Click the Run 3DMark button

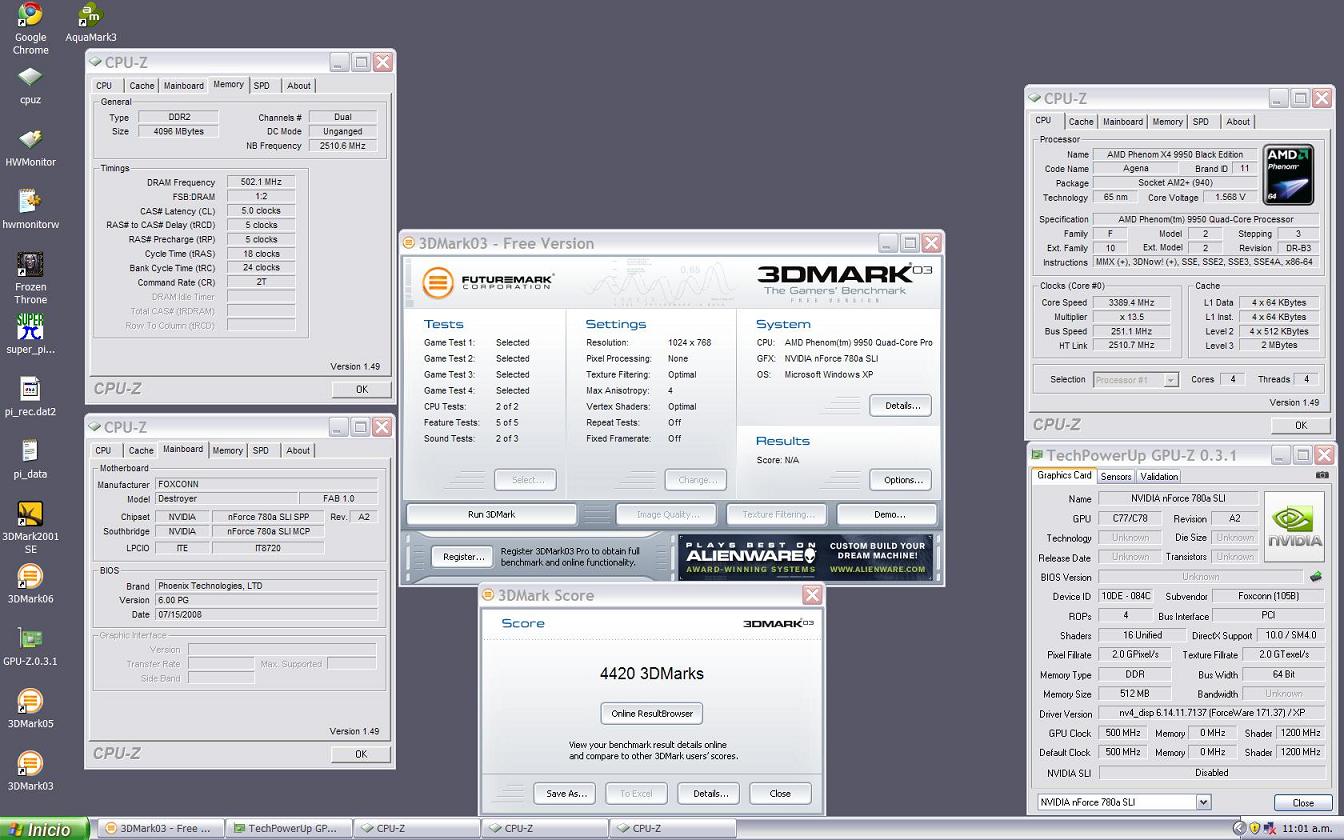(x=491, y=515)
